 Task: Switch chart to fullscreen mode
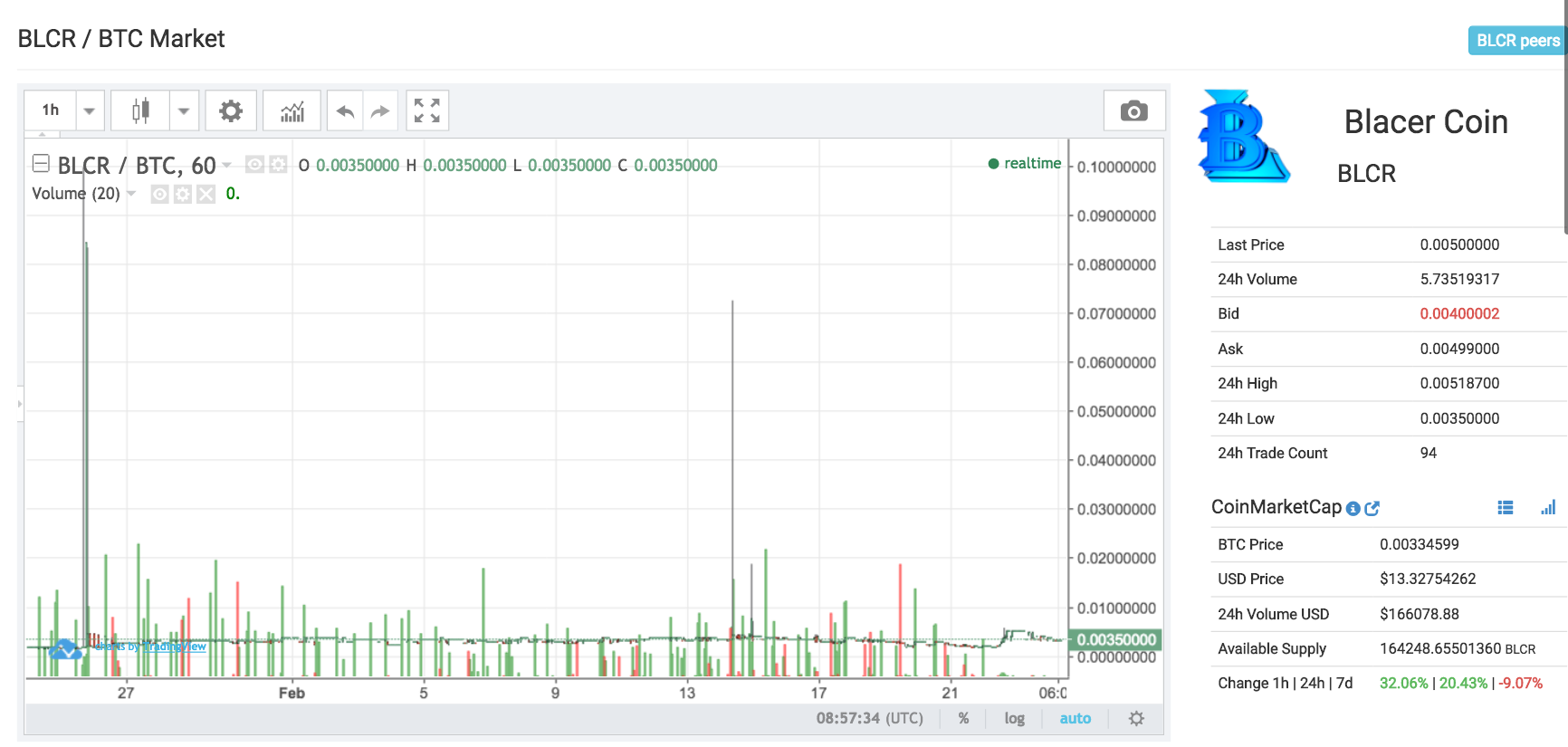427,111
